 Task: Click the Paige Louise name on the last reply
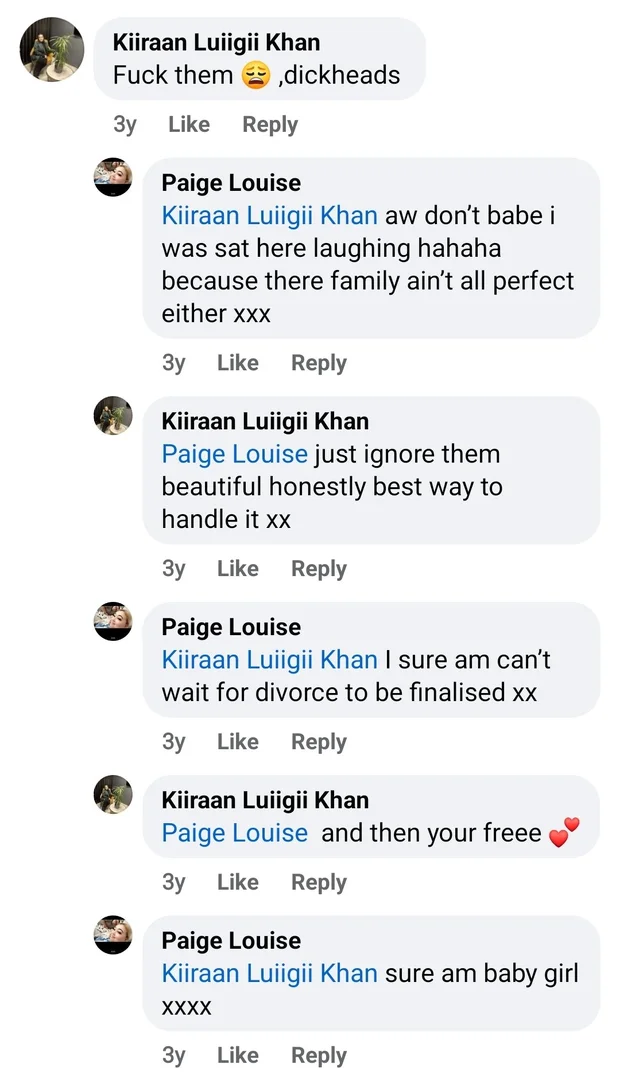point(231,940)
